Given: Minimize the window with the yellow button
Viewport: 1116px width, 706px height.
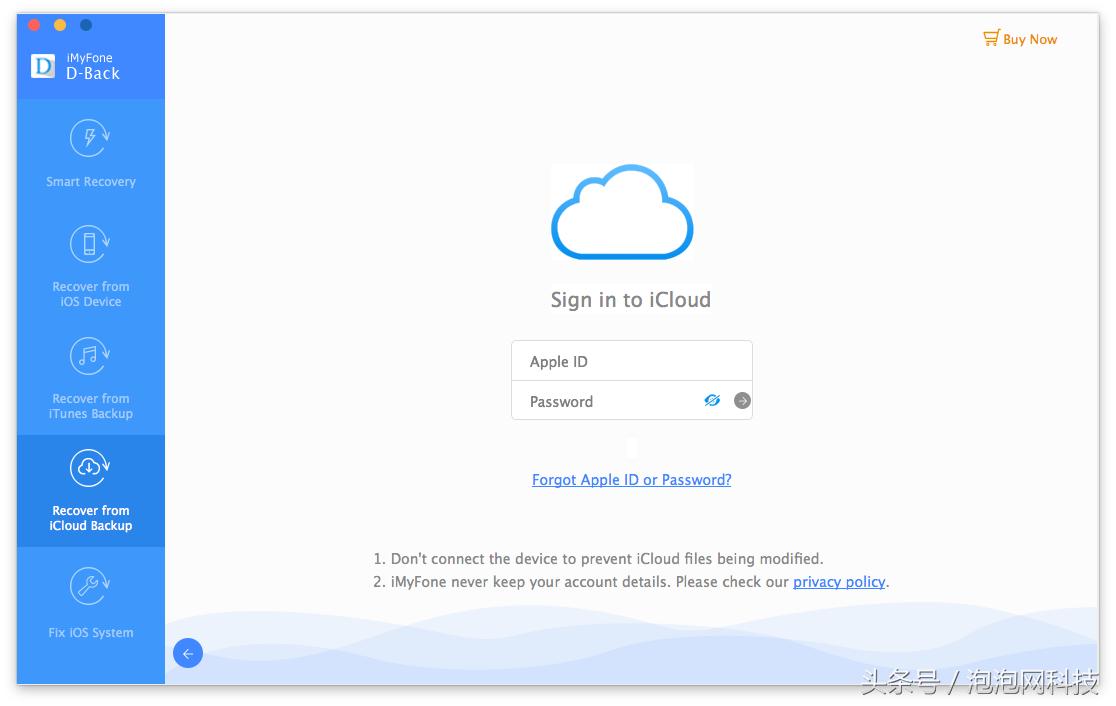Looking at the screenshot, I should [x=60, y=25].
